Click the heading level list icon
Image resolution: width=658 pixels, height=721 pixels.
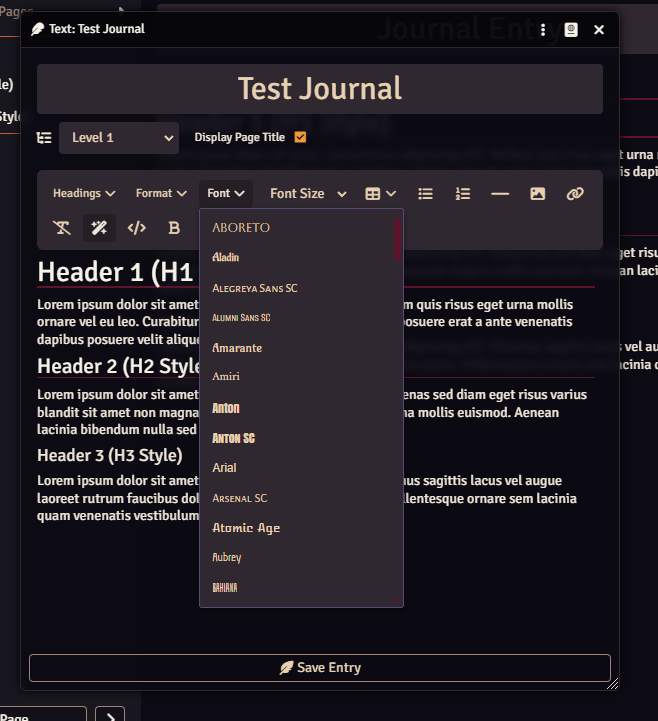tap(44, 138)
